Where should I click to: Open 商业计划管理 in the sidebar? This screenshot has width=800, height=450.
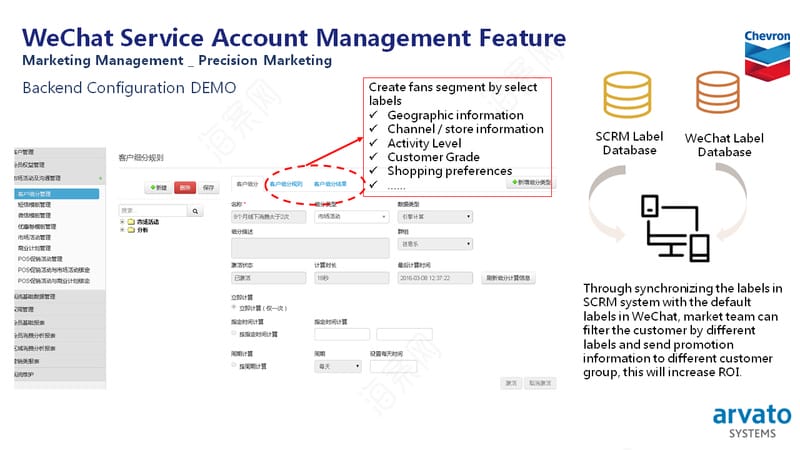click(x=35, y=248)
